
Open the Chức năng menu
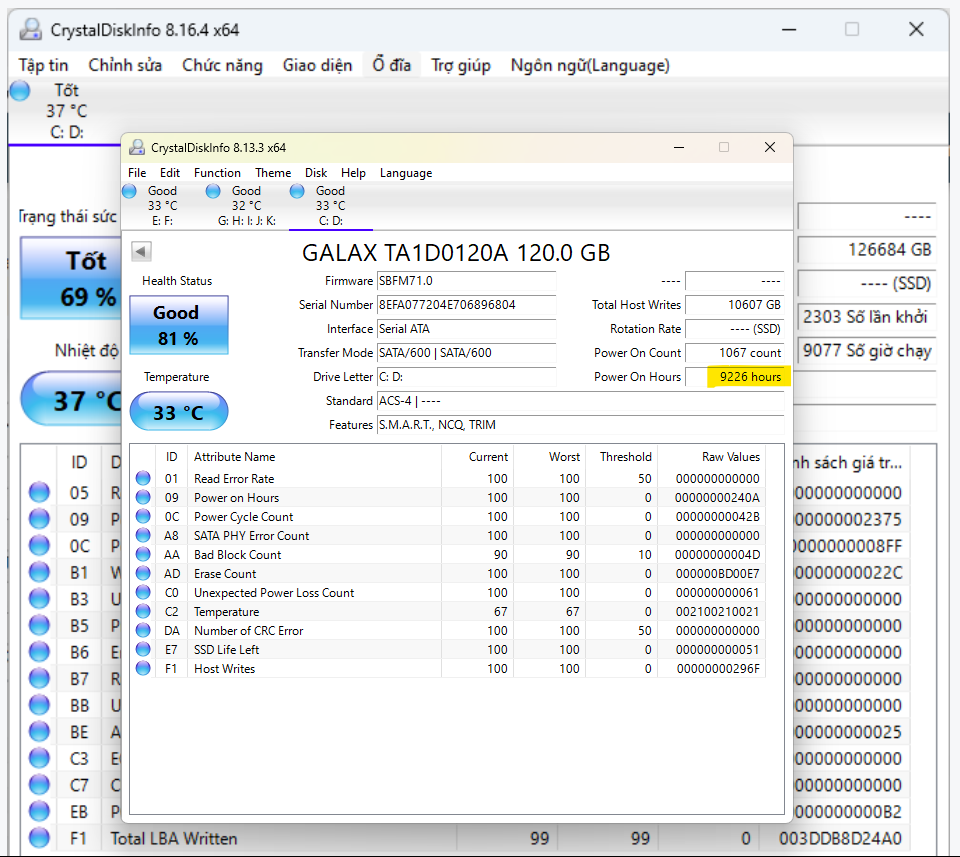point(222,65)
